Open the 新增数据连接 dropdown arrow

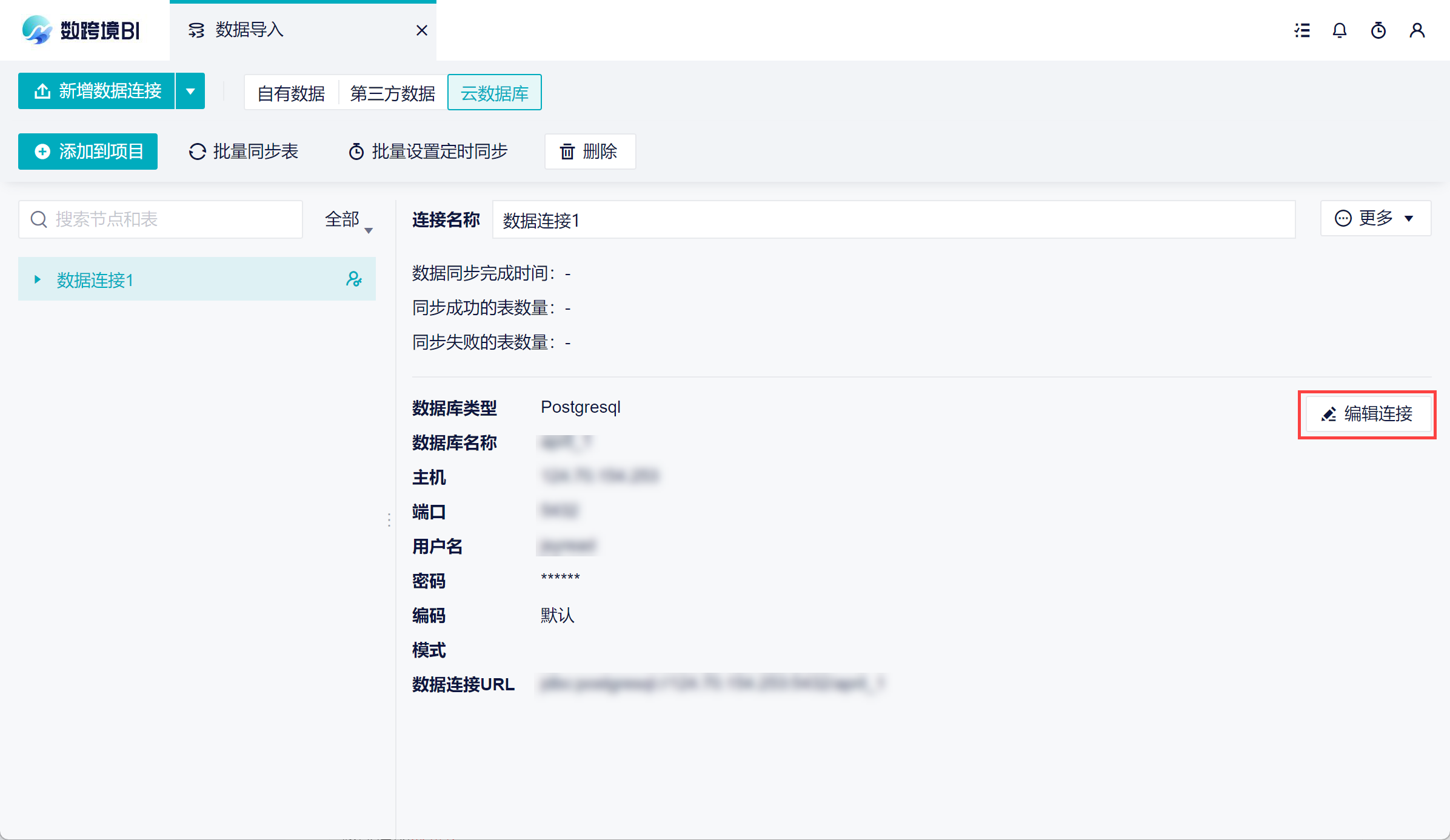pyautogui.click(x=190, y=92)
